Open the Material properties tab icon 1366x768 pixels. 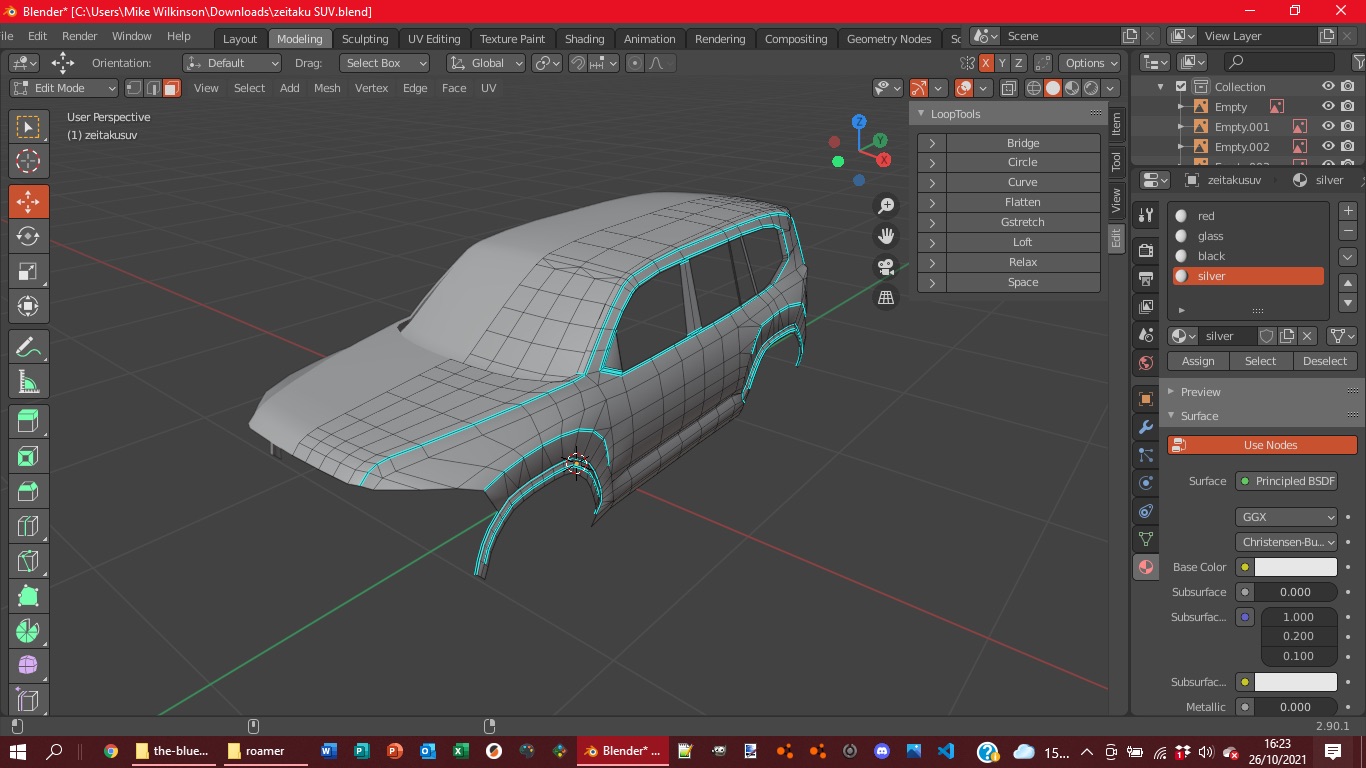coord(1146,567)
